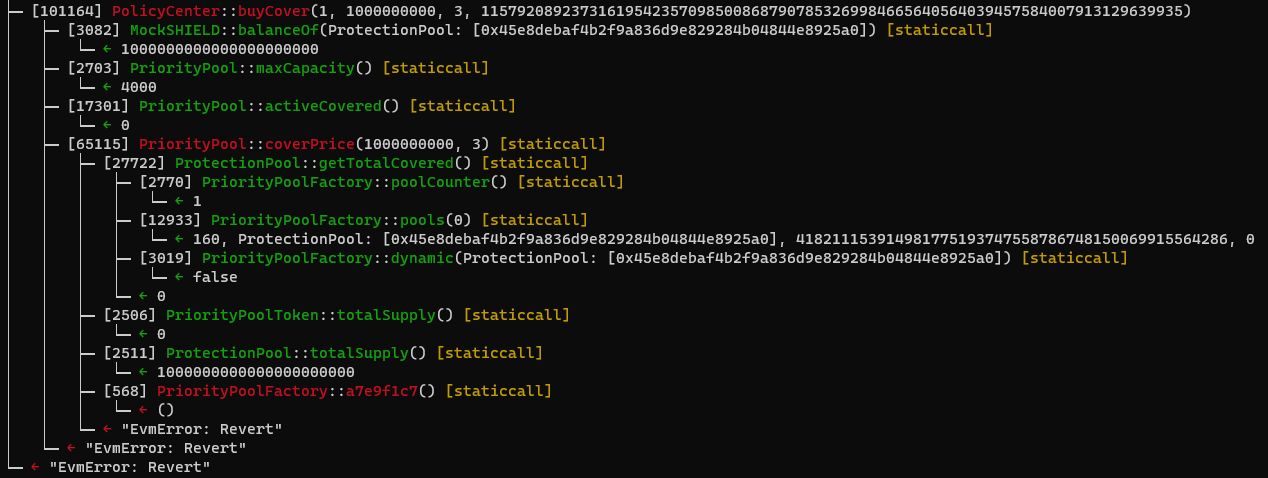Click PriorityPoolFactory::dynamic staticcall entry
This screenshot has height=478, width=1268.
(633, 258)
